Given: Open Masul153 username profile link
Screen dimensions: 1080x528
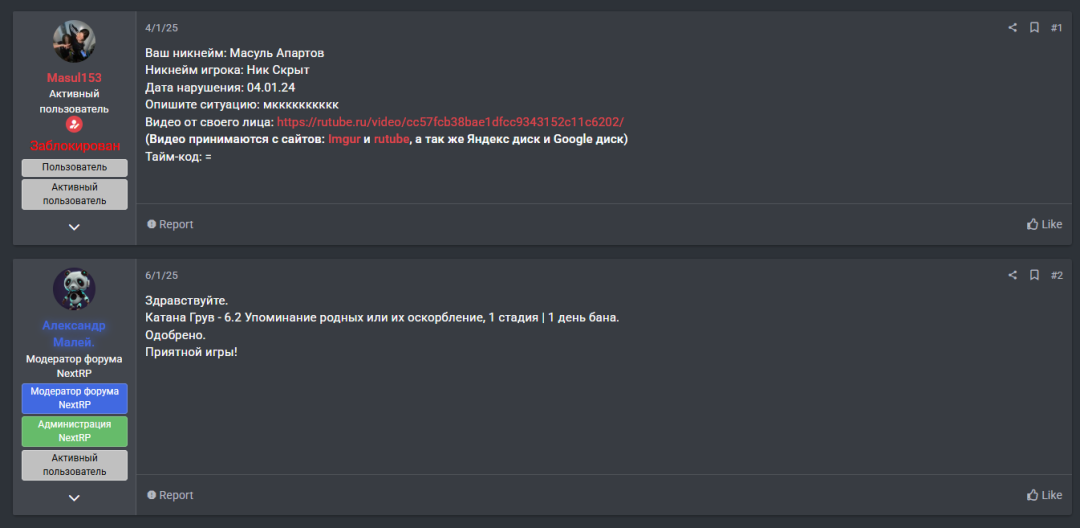Looking at the screenshot, I should [74, 78].
